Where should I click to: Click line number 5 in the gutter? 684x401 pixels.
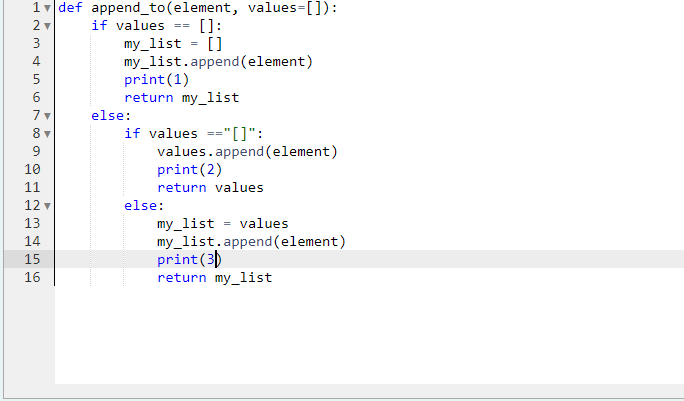click(x=36, y=79)
